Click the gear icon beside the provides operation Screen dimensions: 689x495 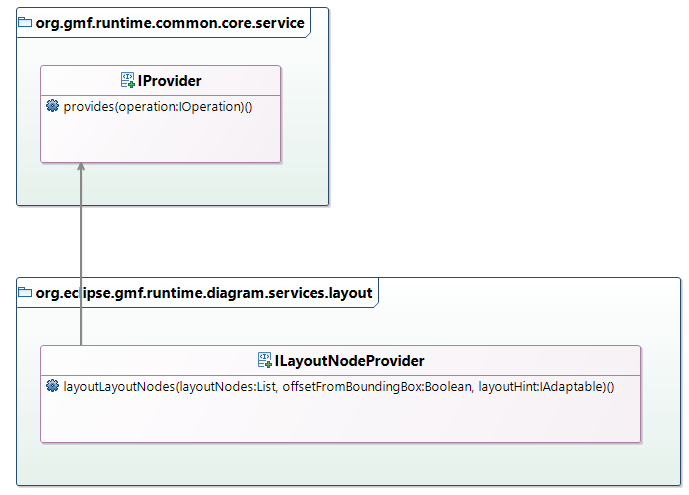click(53, 106)
